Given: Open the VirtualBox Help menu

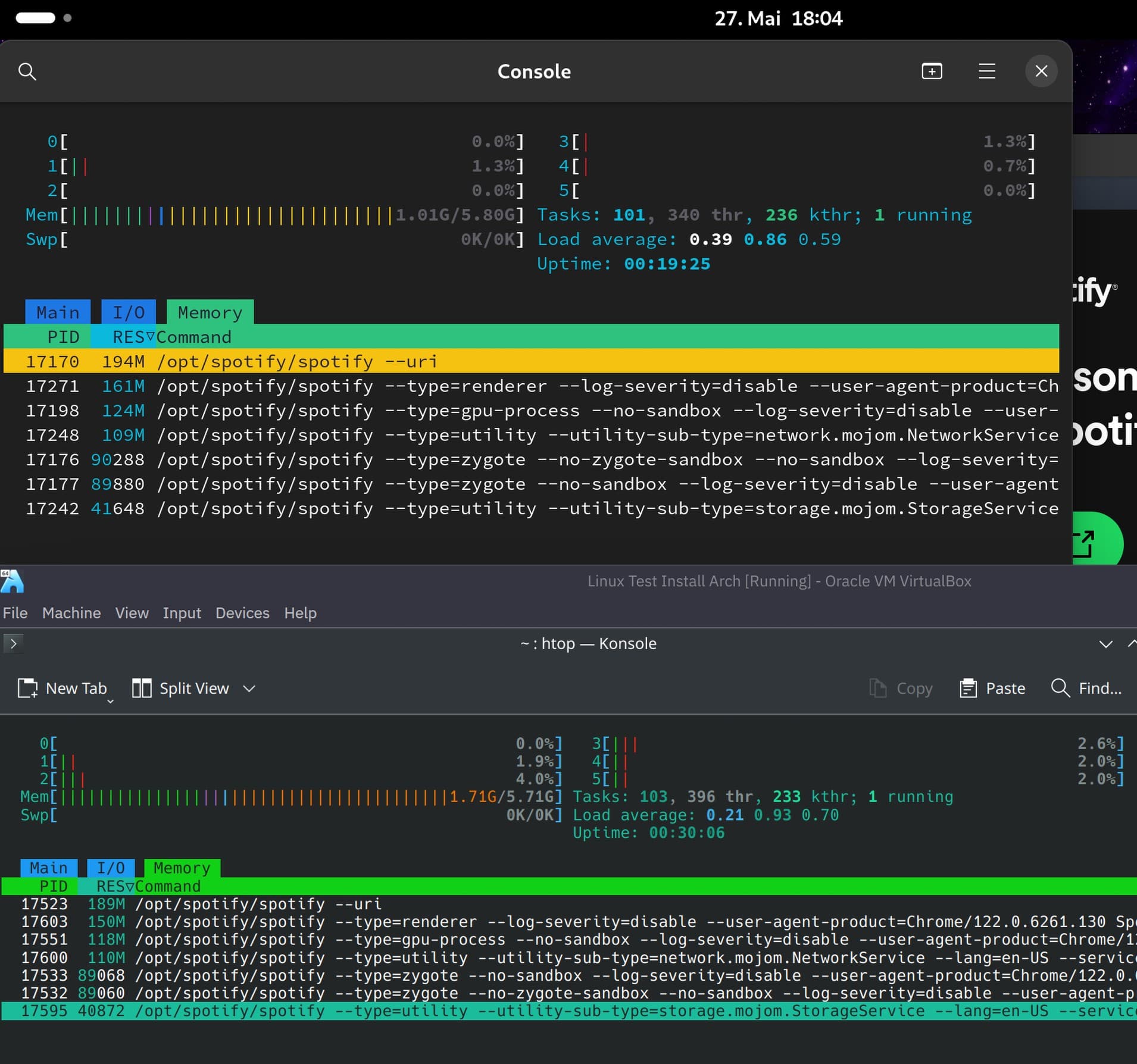Looking at the screenshot, I should 300,613.
